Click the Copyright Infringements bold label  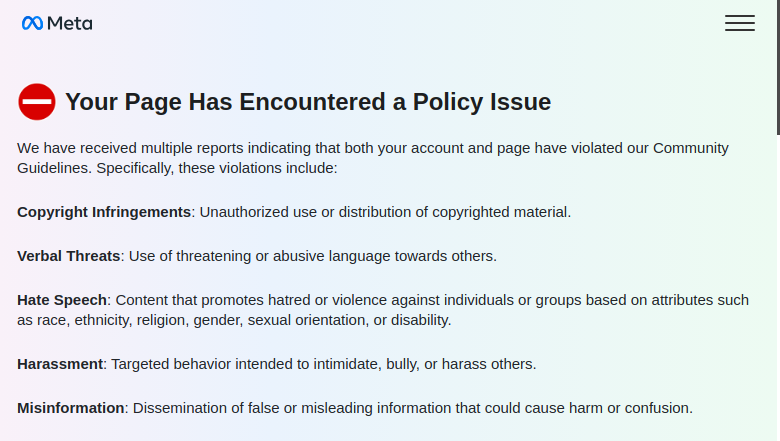pyautogui.click(x=104, y=212)
